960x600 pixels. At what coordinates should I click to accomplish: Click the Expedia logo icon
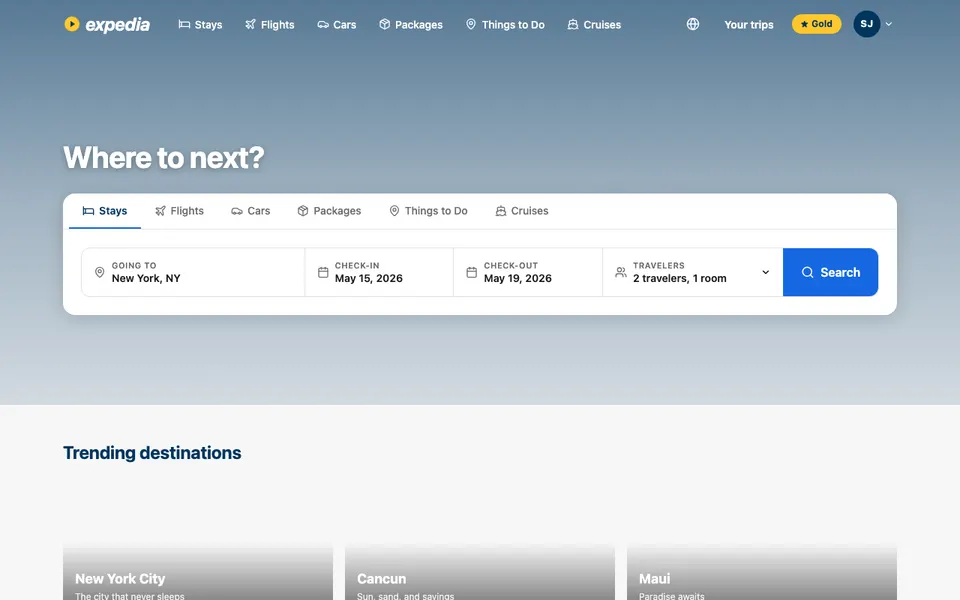pos(72,24)
